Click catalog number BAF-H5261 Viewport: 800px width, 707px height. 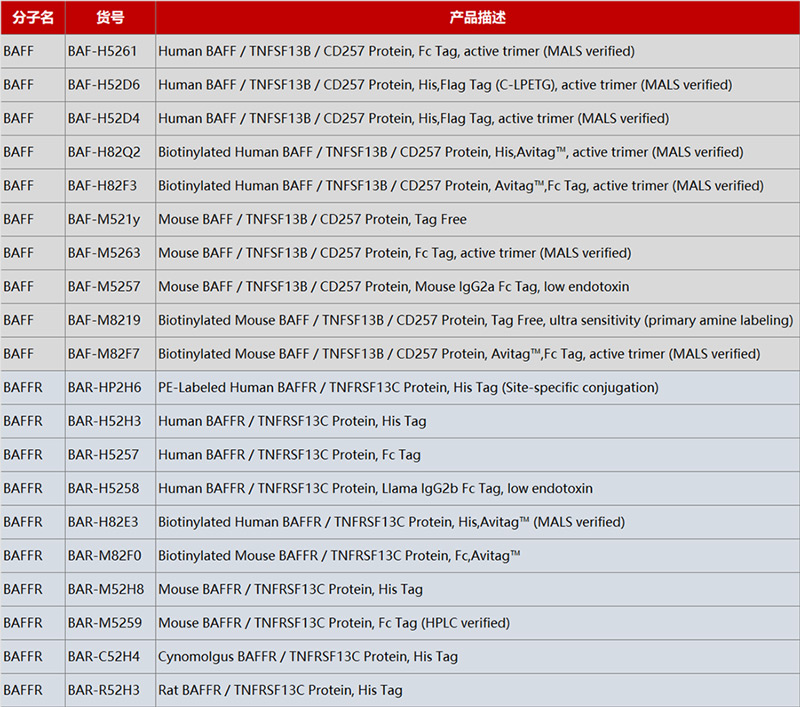103,51
